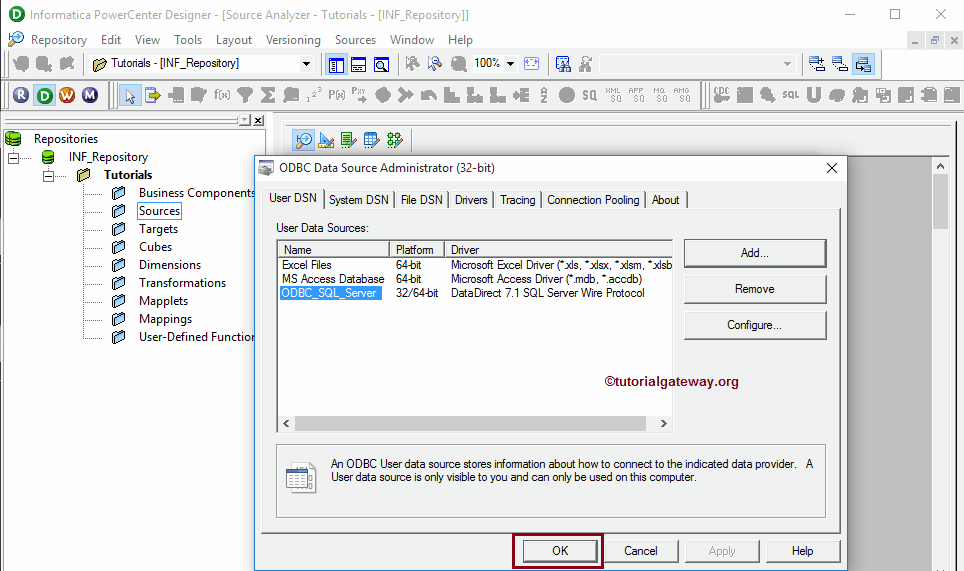Toggle the Overview window magnifier icon
Viewport: 964px width, 571px height.
point(381,64)
